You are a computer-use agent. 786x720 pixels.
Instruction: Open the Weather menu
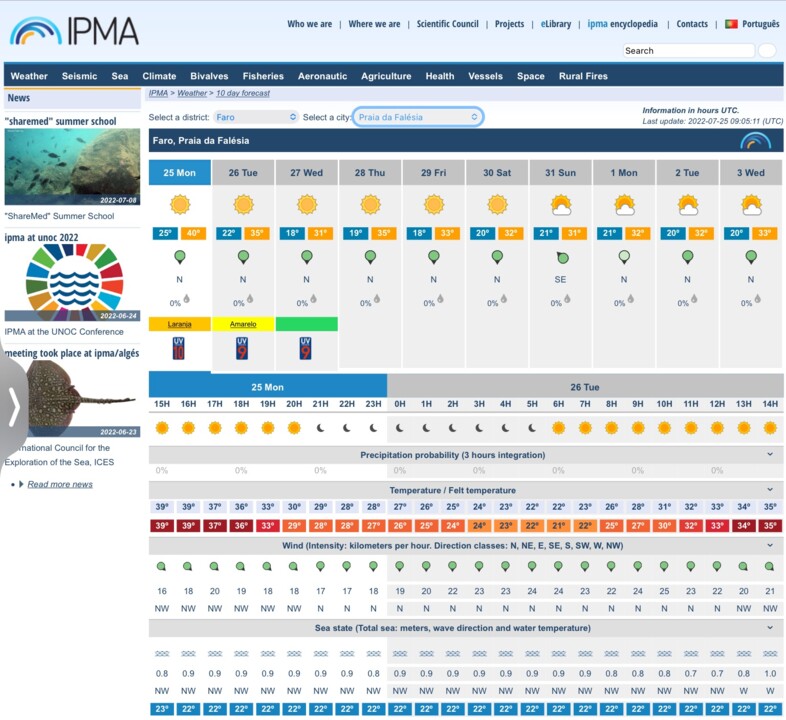click(29, 76)
